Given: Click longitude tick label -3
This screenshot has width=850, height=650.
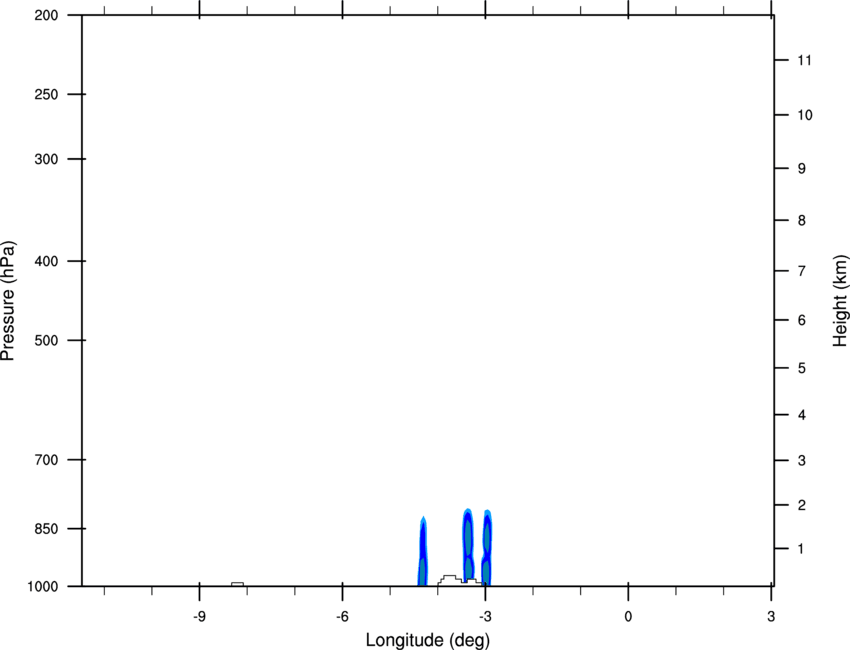Looking at the screenshot, I should (485, 617).
